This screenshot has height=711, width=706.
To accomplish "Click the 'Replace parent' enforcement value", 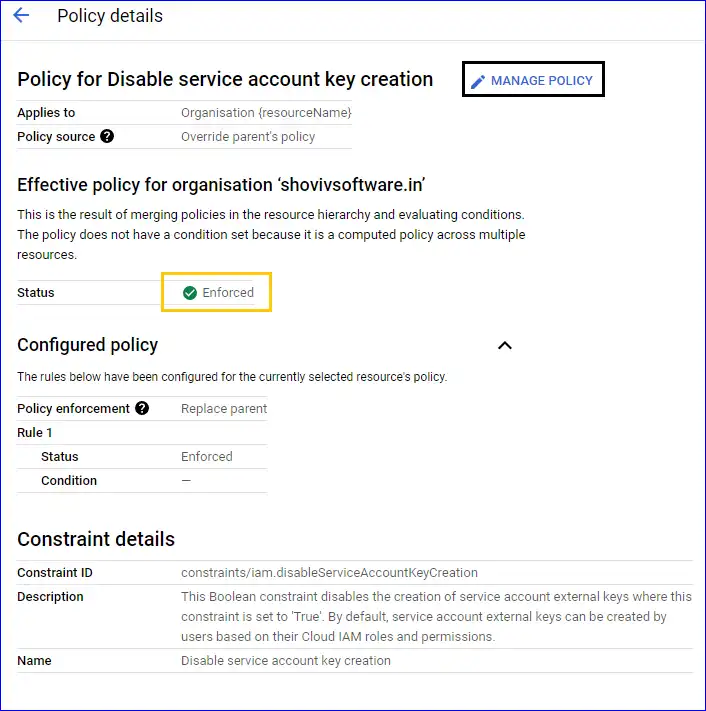I will click(224, 409).
